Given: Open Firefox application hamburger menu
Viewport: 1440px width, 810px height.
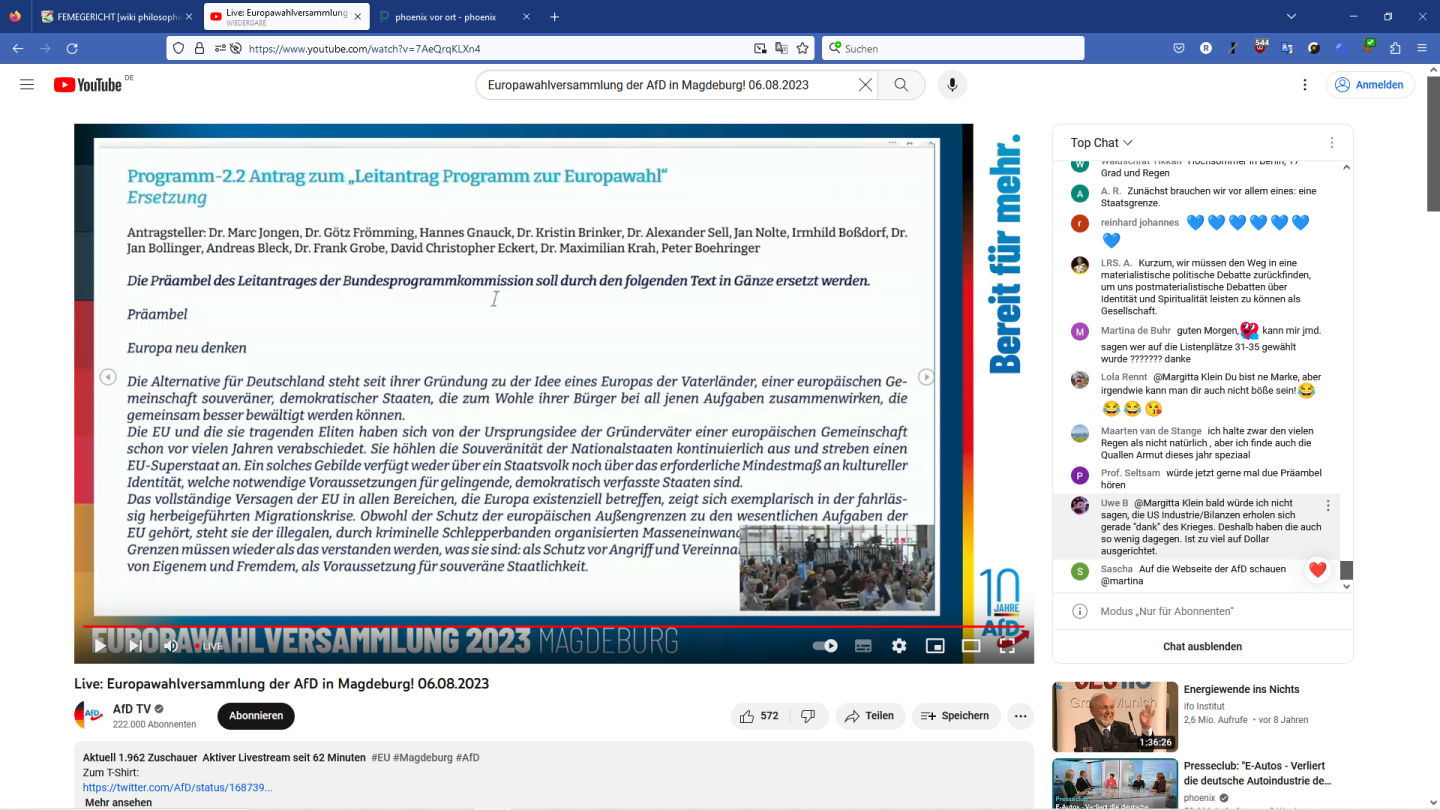Looking at the screenshot, I should pyautogui.click(x=1422, y=48).
